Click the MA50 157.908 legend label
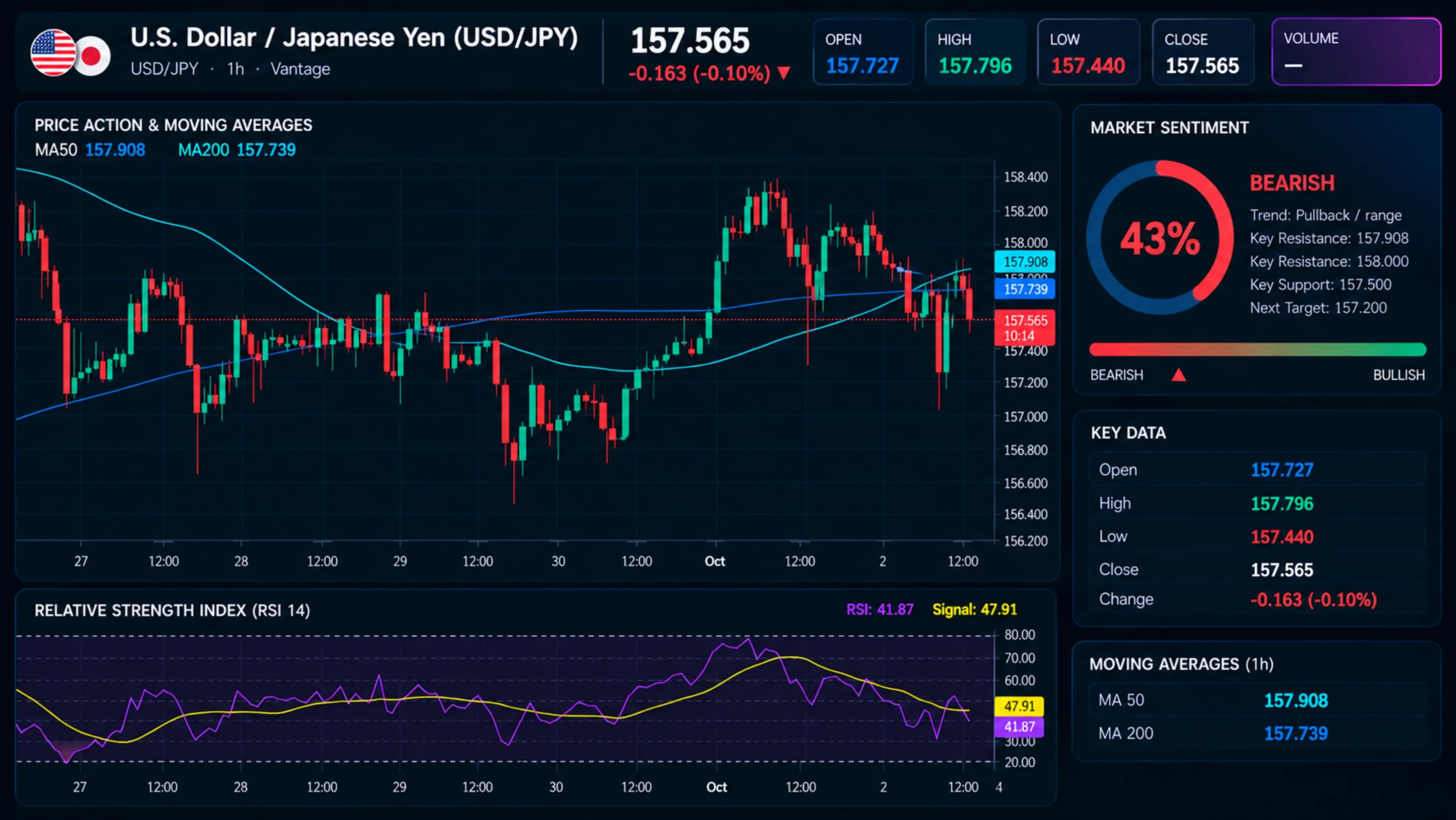Screen dimensions: 1456x820 (90, 150)
